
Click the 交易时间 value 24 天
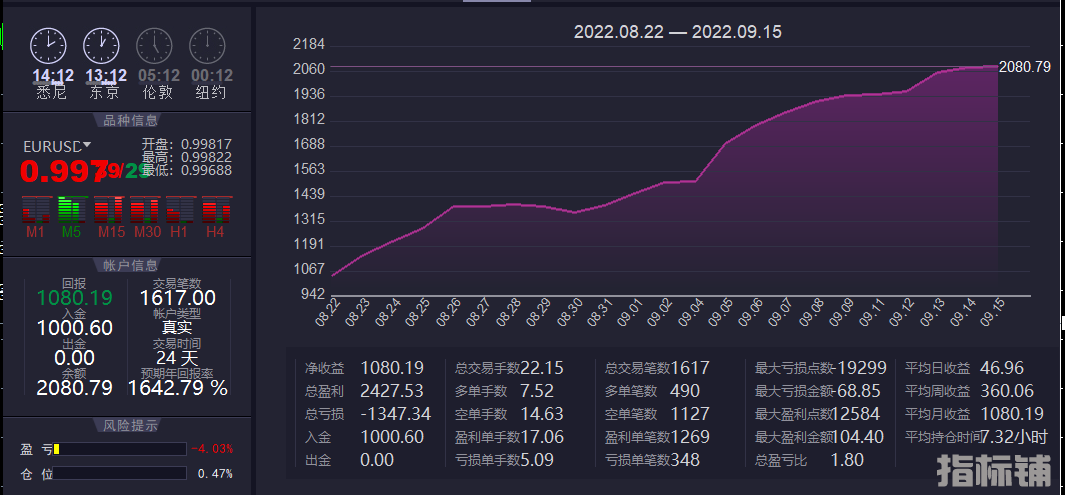pyautogui.click(x=178, y=358)
